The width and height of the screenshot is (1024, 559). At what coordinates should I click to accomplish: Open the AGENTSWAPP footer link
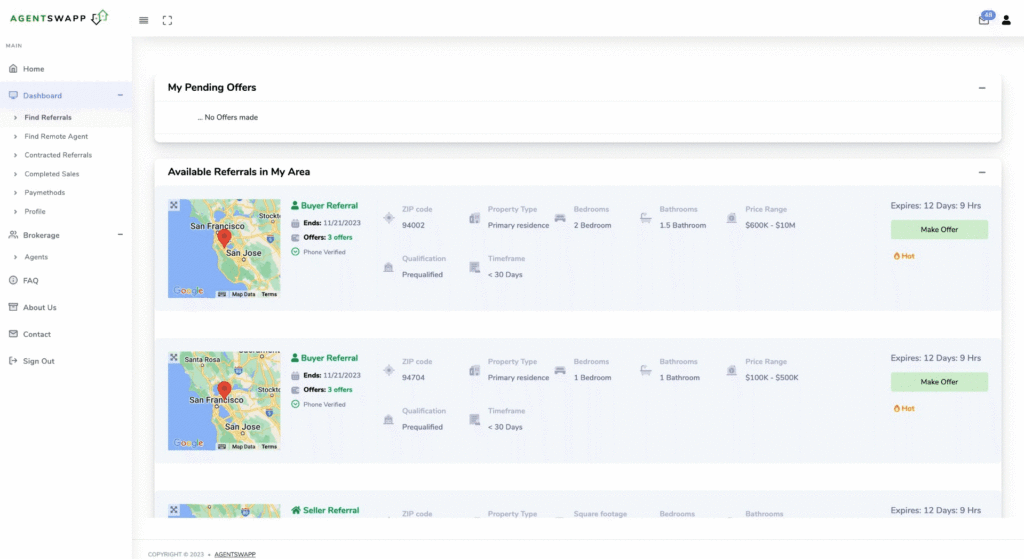[235, 554]
